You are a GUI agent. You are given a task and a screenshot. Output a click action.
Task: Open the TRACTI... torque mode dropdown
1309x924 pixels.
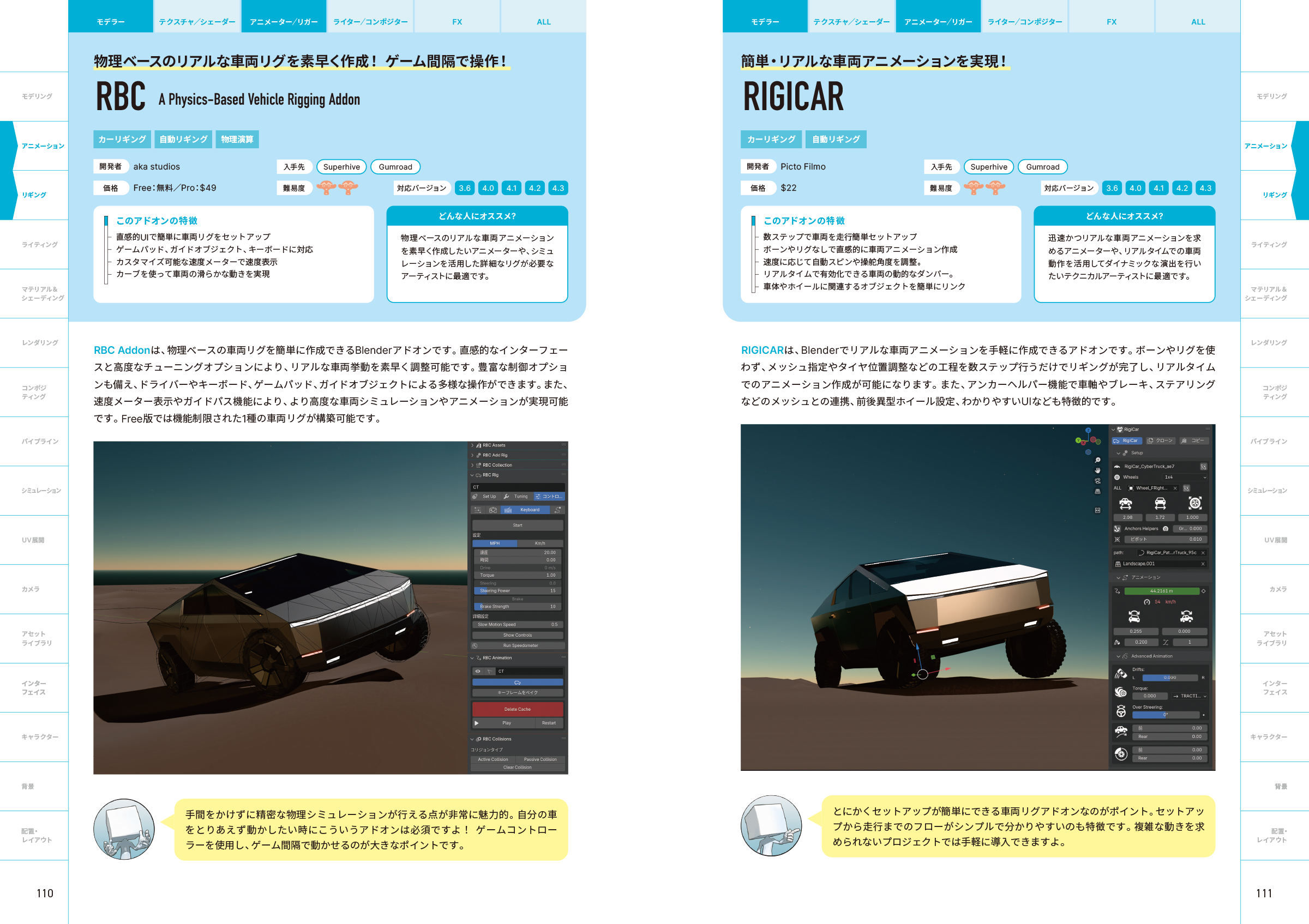[1190, 696]
